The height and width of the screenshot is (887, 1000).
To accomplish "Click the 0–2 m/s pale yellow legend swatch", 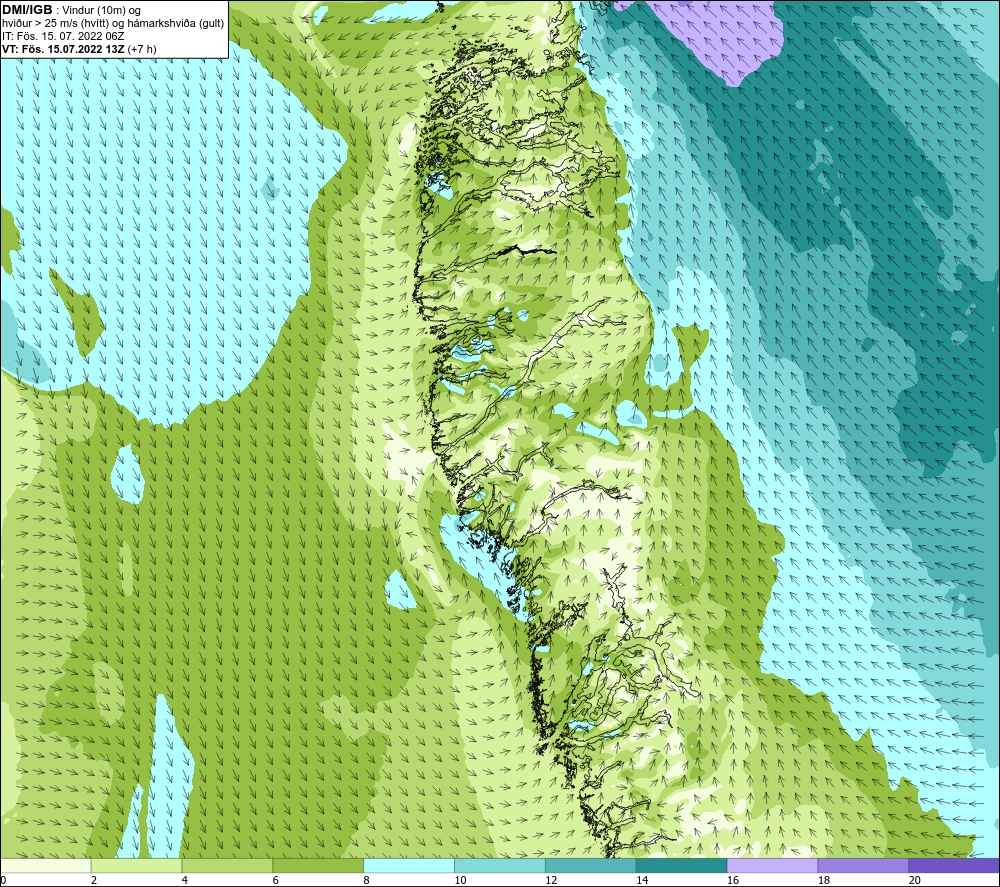I will tap(46, 866).
